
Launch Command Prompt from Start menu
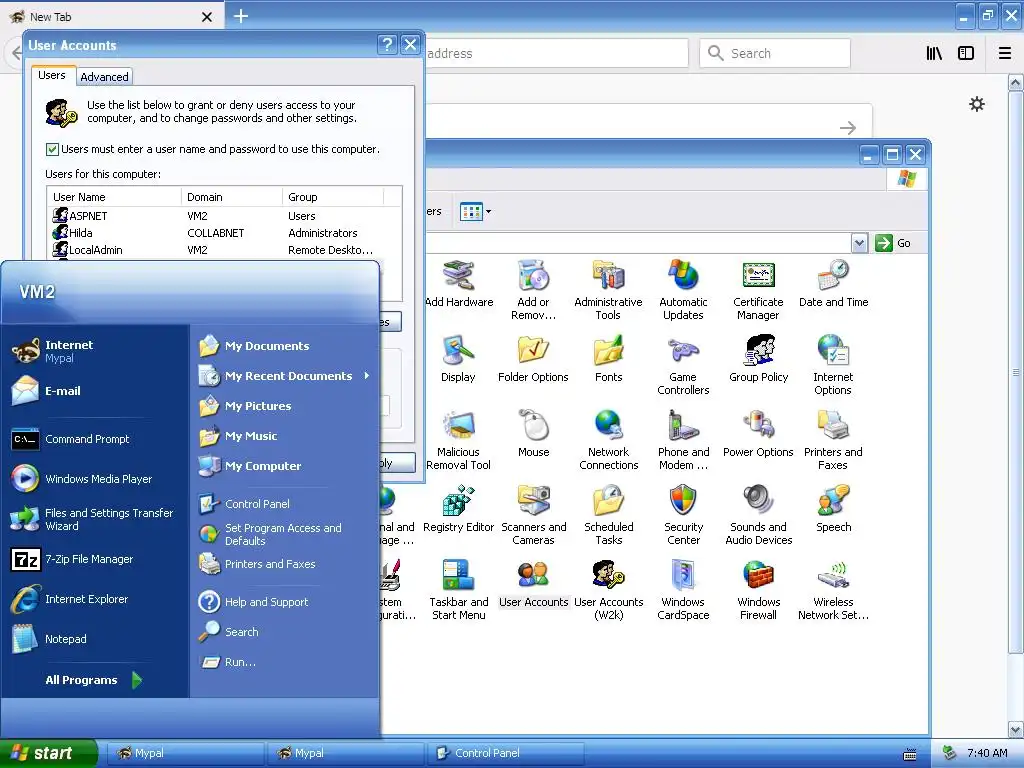pos(71,440)
